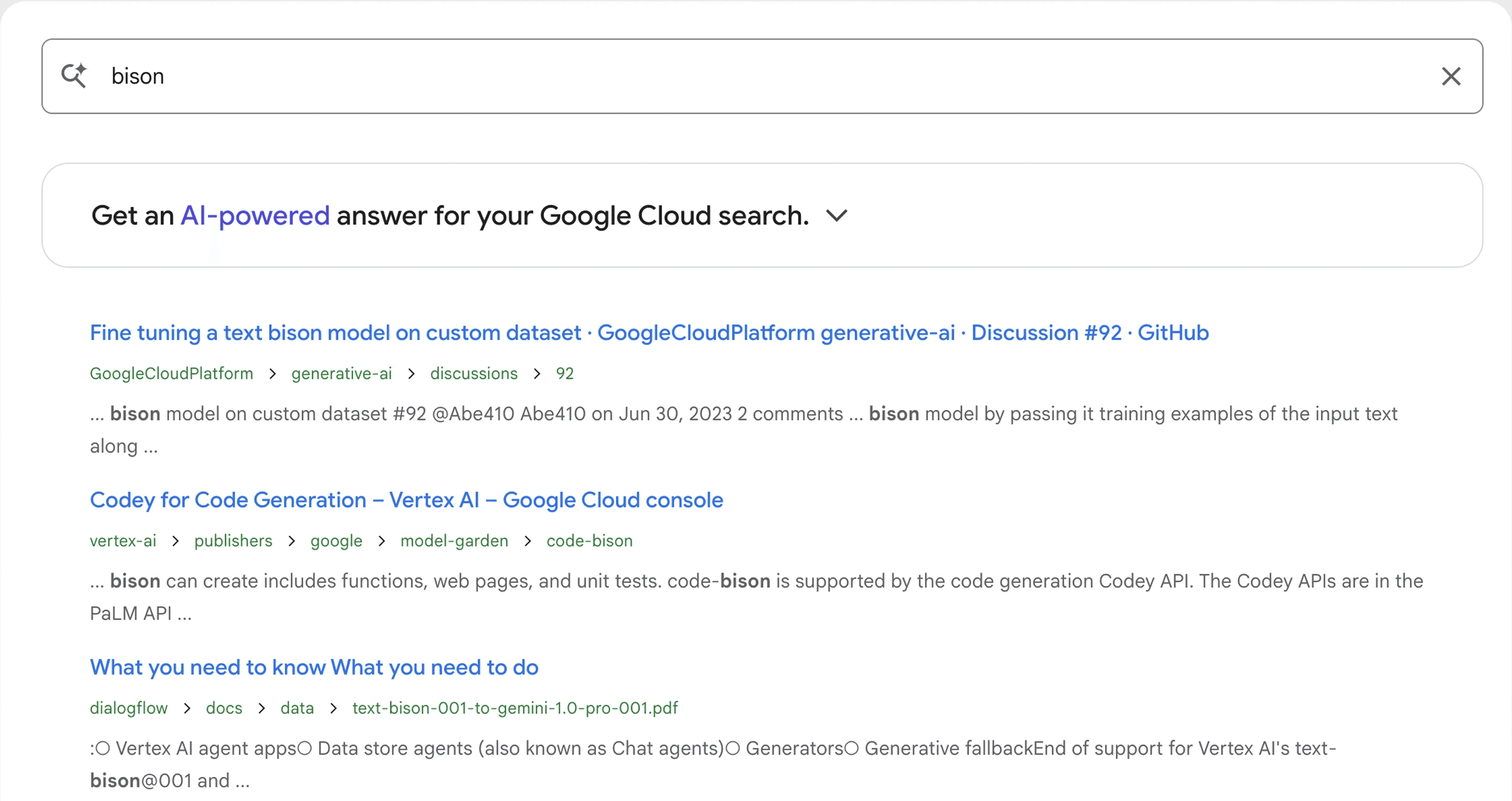Click chevron after model-garden breadcrumb
1512x801 pixels.
[527, 541]
